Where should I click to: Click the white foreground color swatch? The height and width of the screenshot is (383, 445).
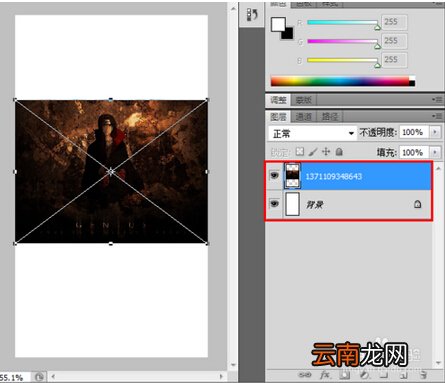coord(277,24)
